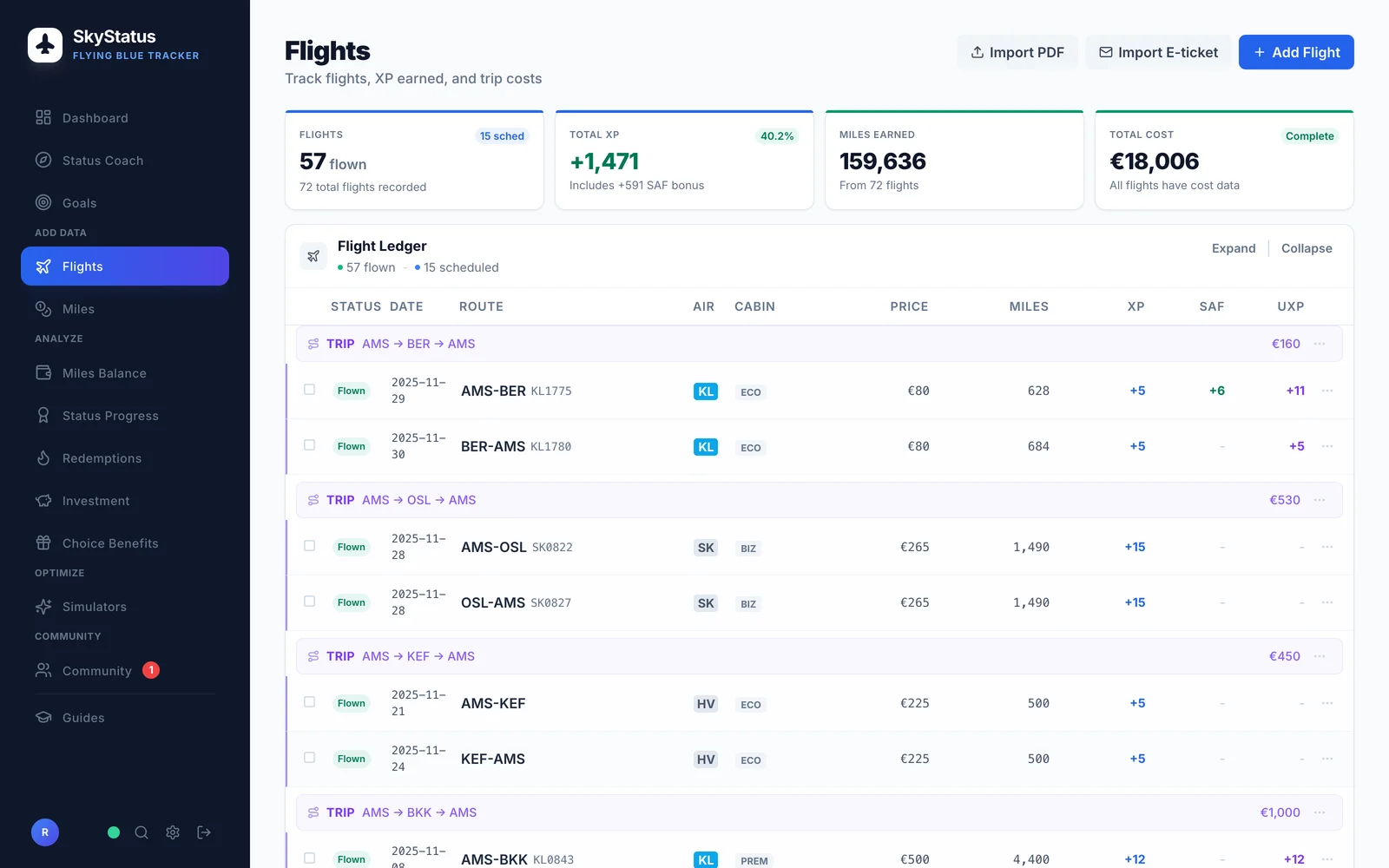Click the Import E-ticket button
The height and width of the screenshot is (868, 1389).
tap(1158, 52)
